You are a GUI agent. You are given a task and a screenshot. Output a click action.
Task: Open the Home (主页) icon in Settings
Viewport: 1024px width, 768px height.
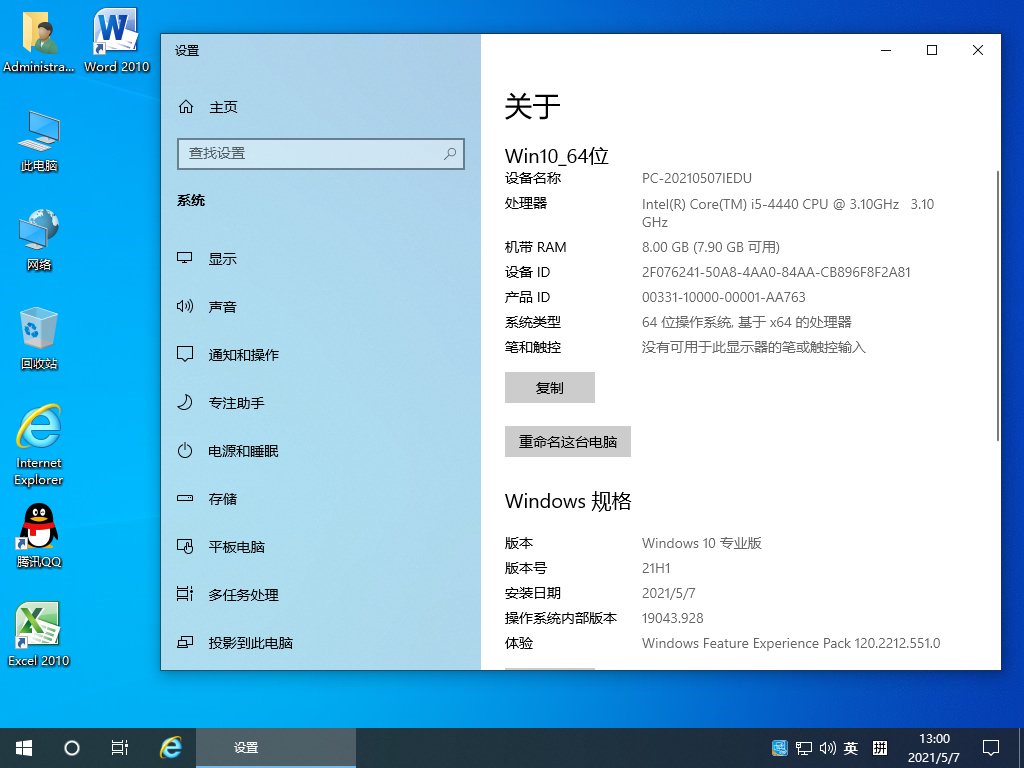[x=186, y=106]
